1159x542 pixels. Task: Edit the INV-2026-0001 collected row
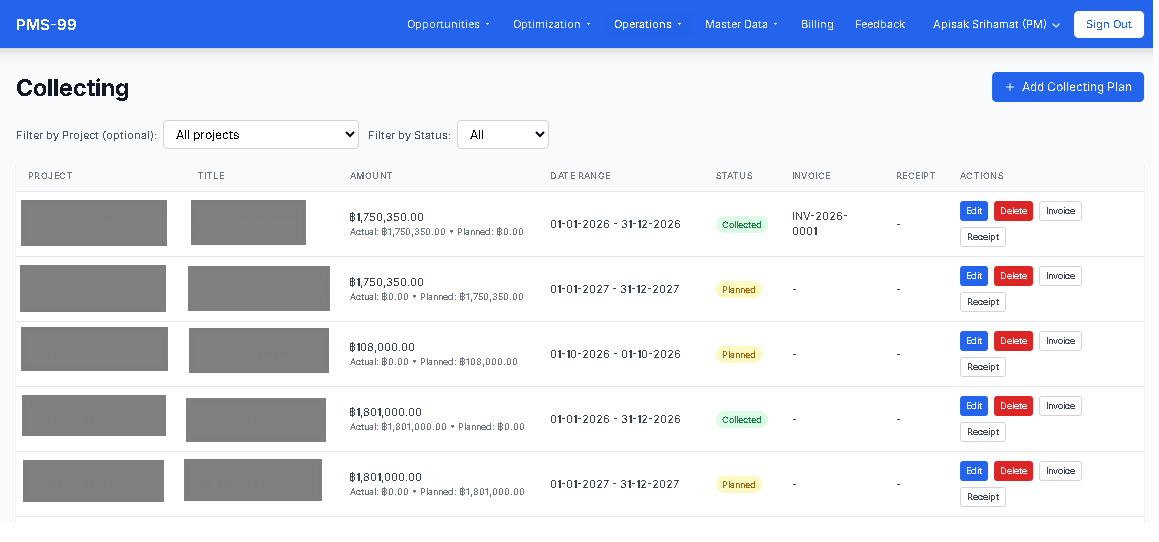[x=973, y=211]
